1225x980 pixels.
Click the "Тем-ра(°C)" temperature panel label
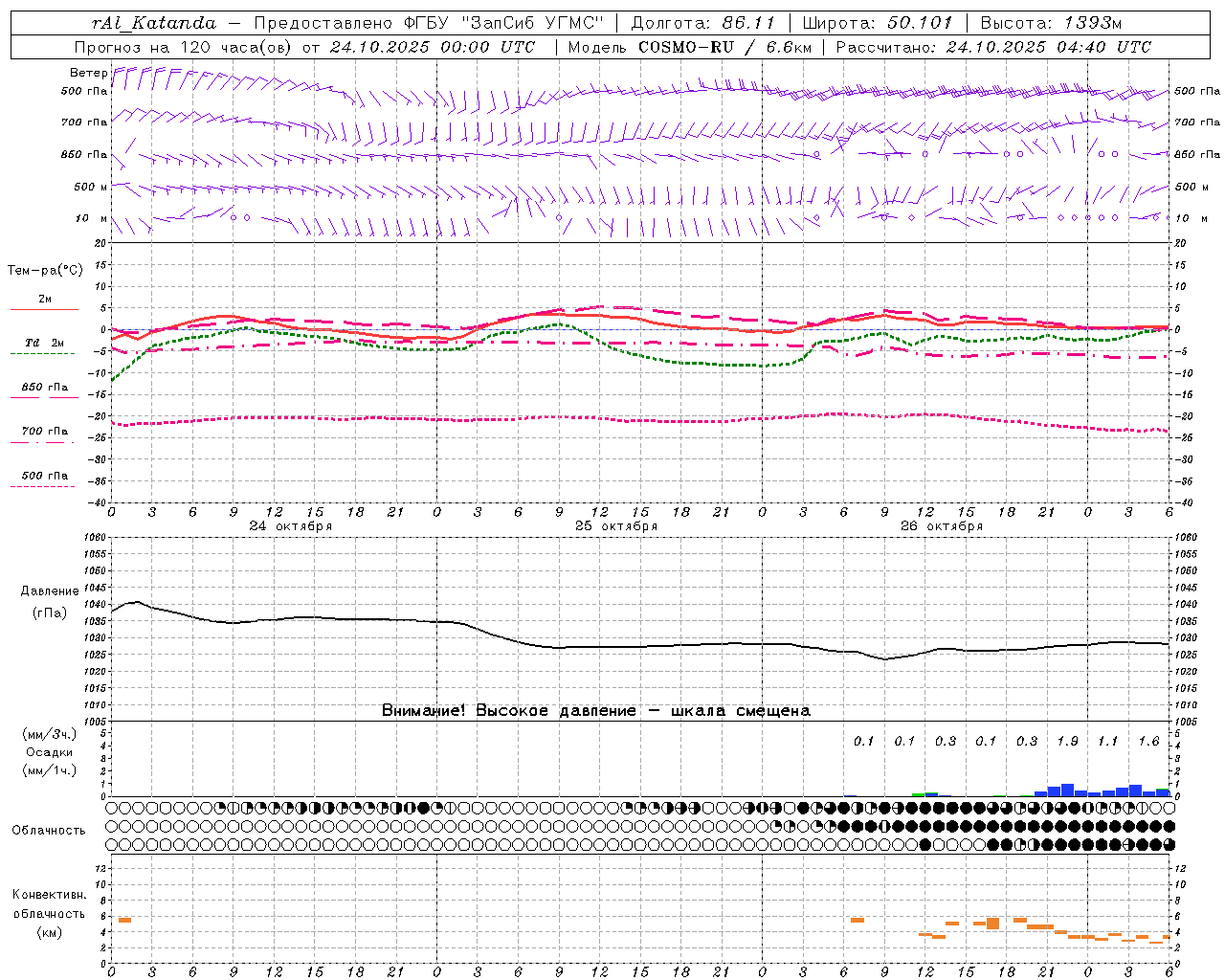point(45,271)
